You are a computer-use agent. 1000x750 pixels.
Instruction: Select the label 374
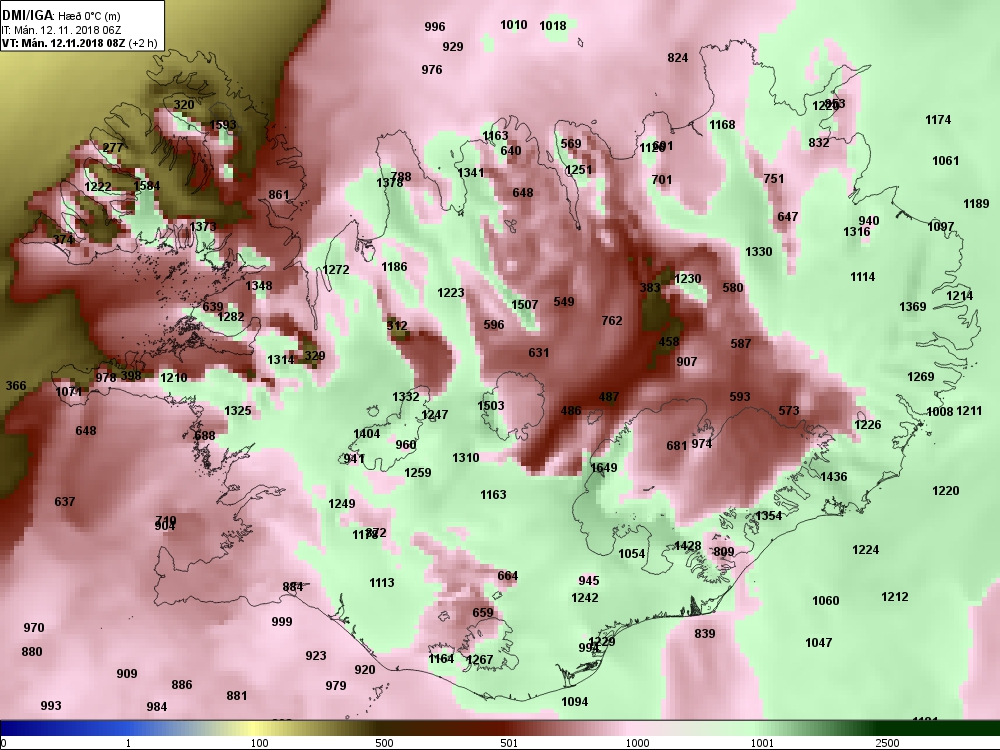pos(63,240)
